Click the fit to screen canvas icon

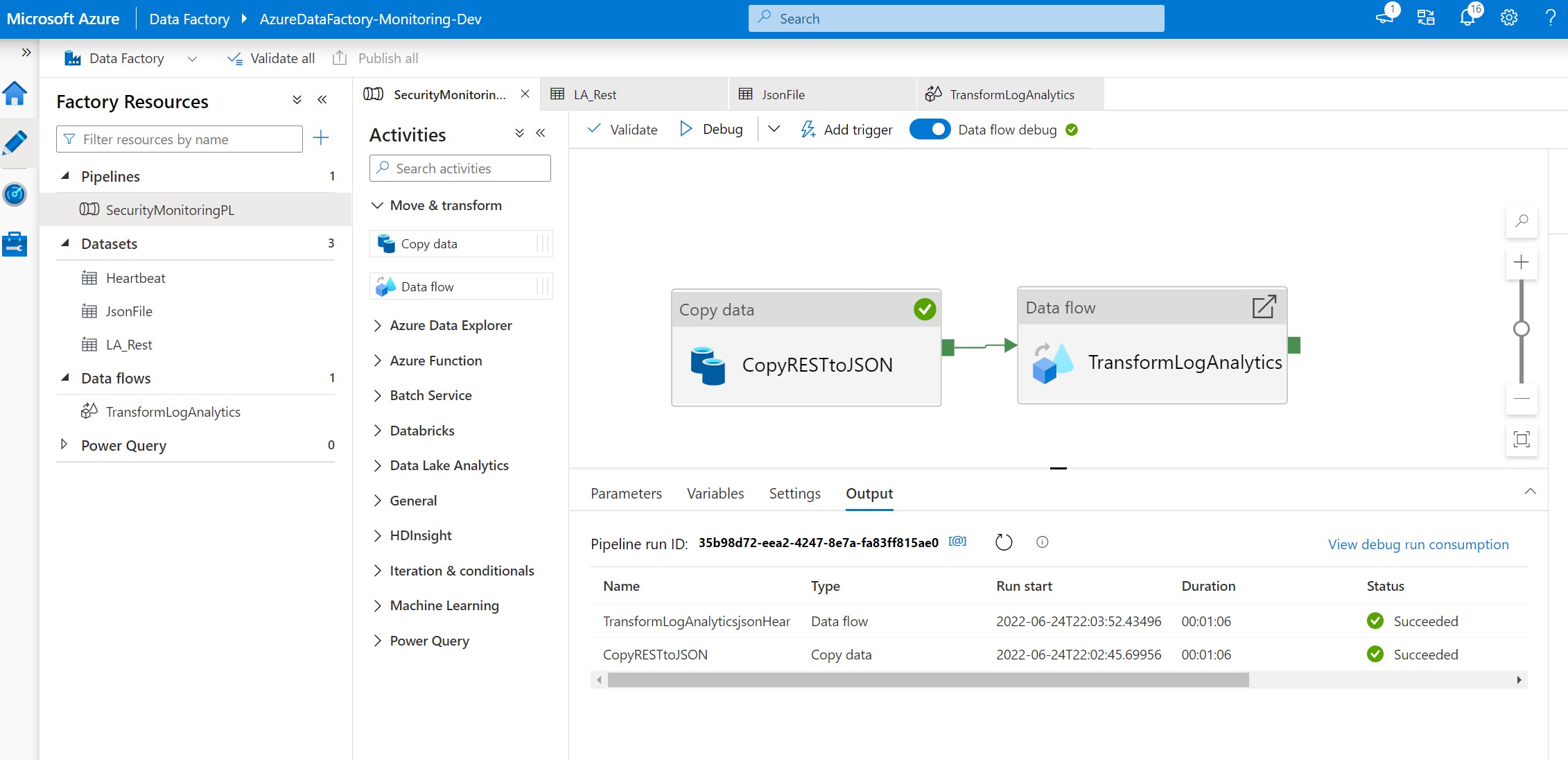click(x=1522, y=440)
